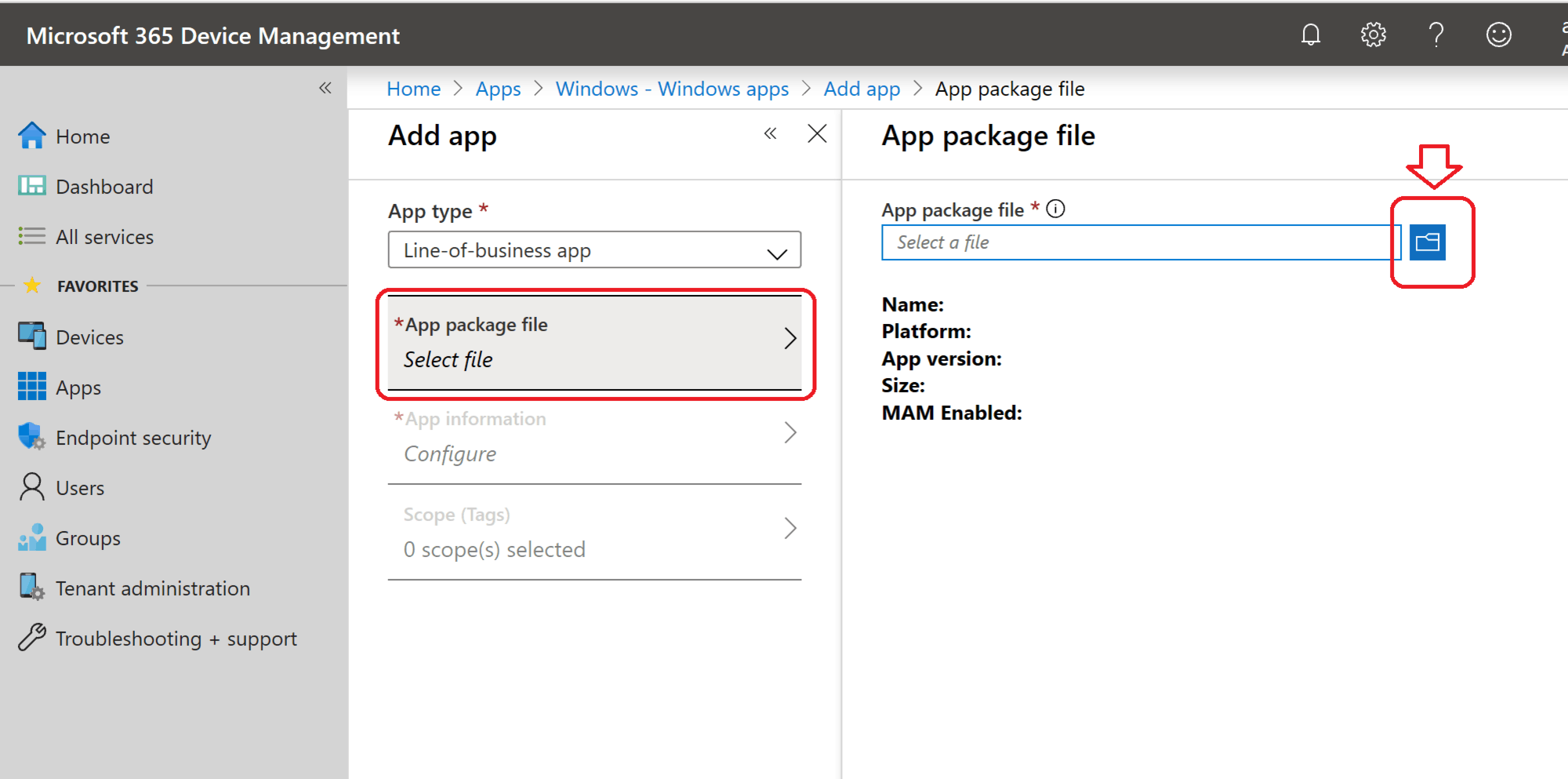1568x779 pixels.
Task: Click the info icon beside App package file
Action: 1056,209
